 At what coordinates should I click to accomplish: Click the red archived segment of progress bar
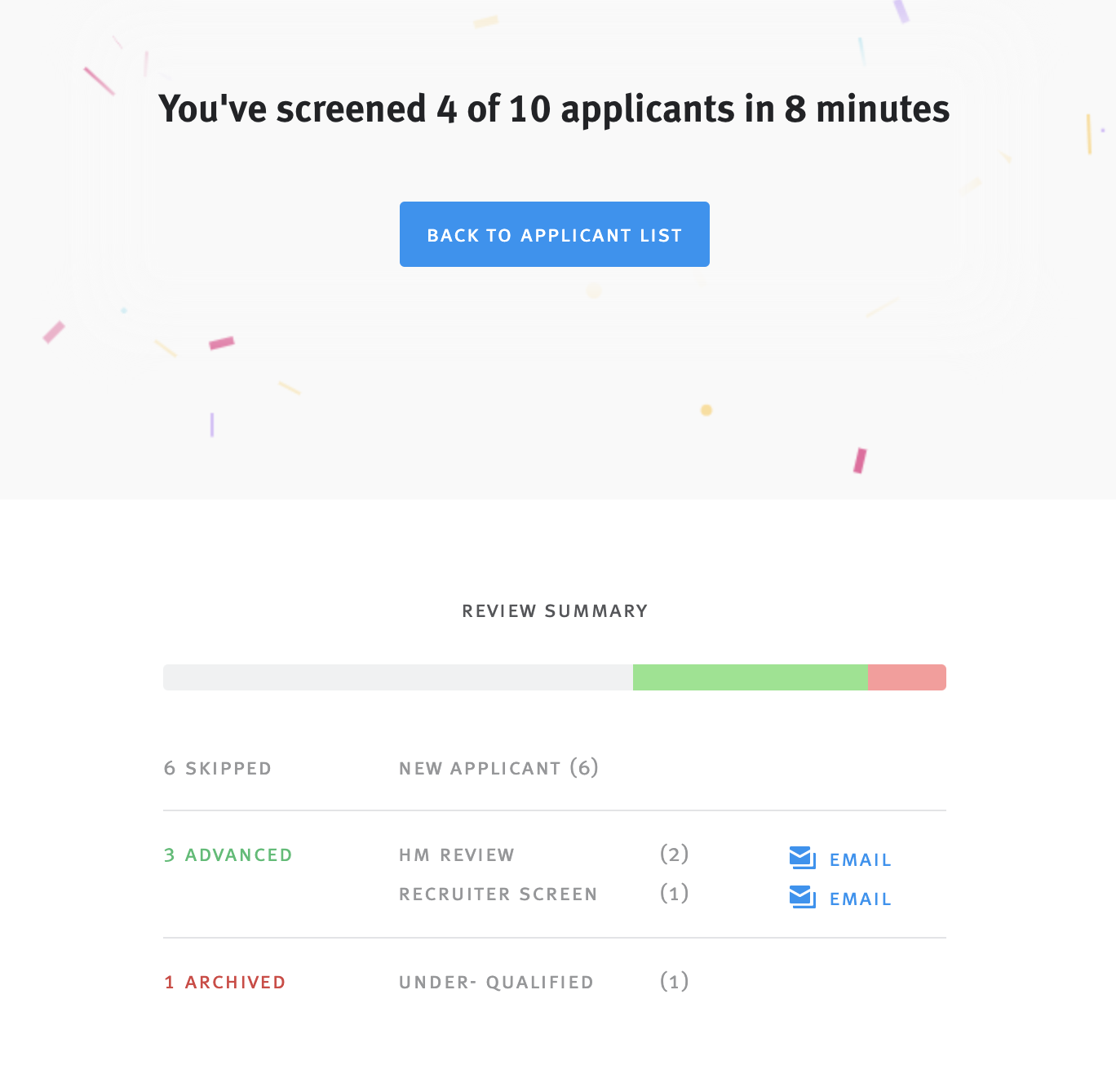click(906, 677)
